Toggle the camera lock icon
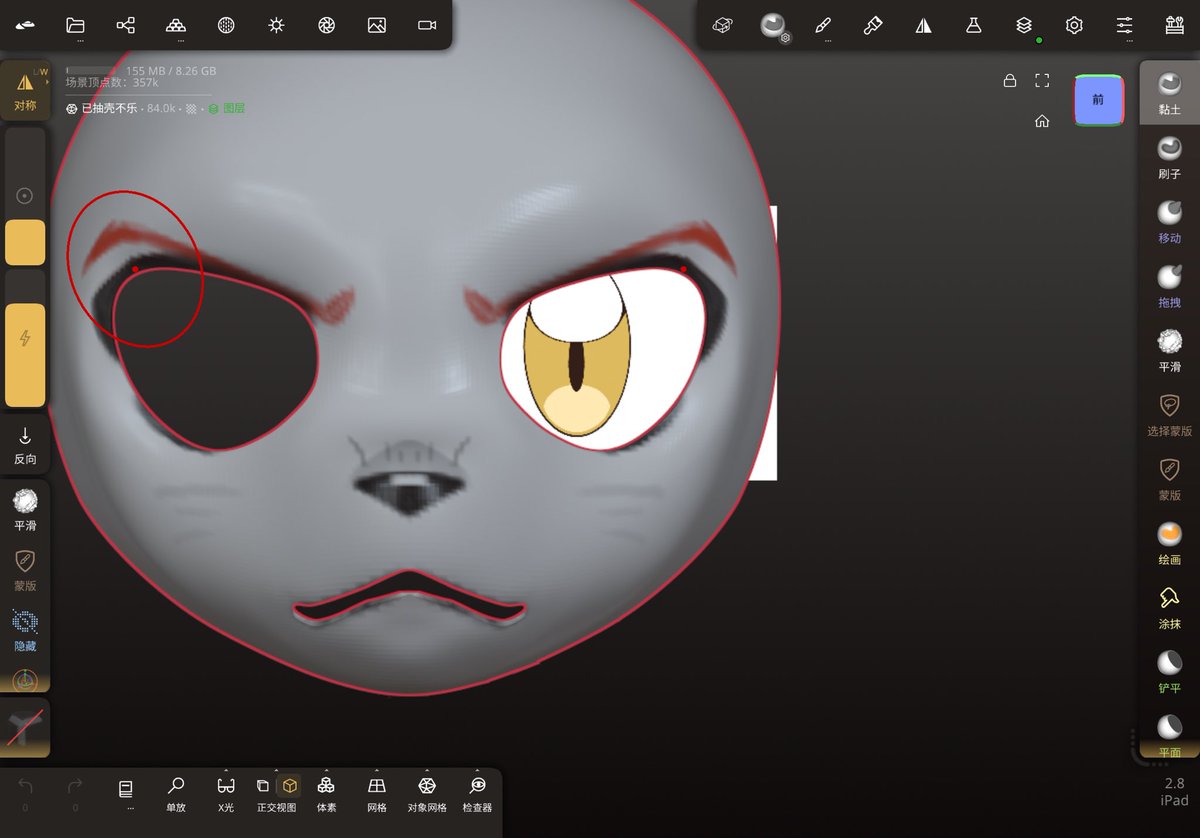This screenshot has width=1200, height=838. (x=1010, y=81)
